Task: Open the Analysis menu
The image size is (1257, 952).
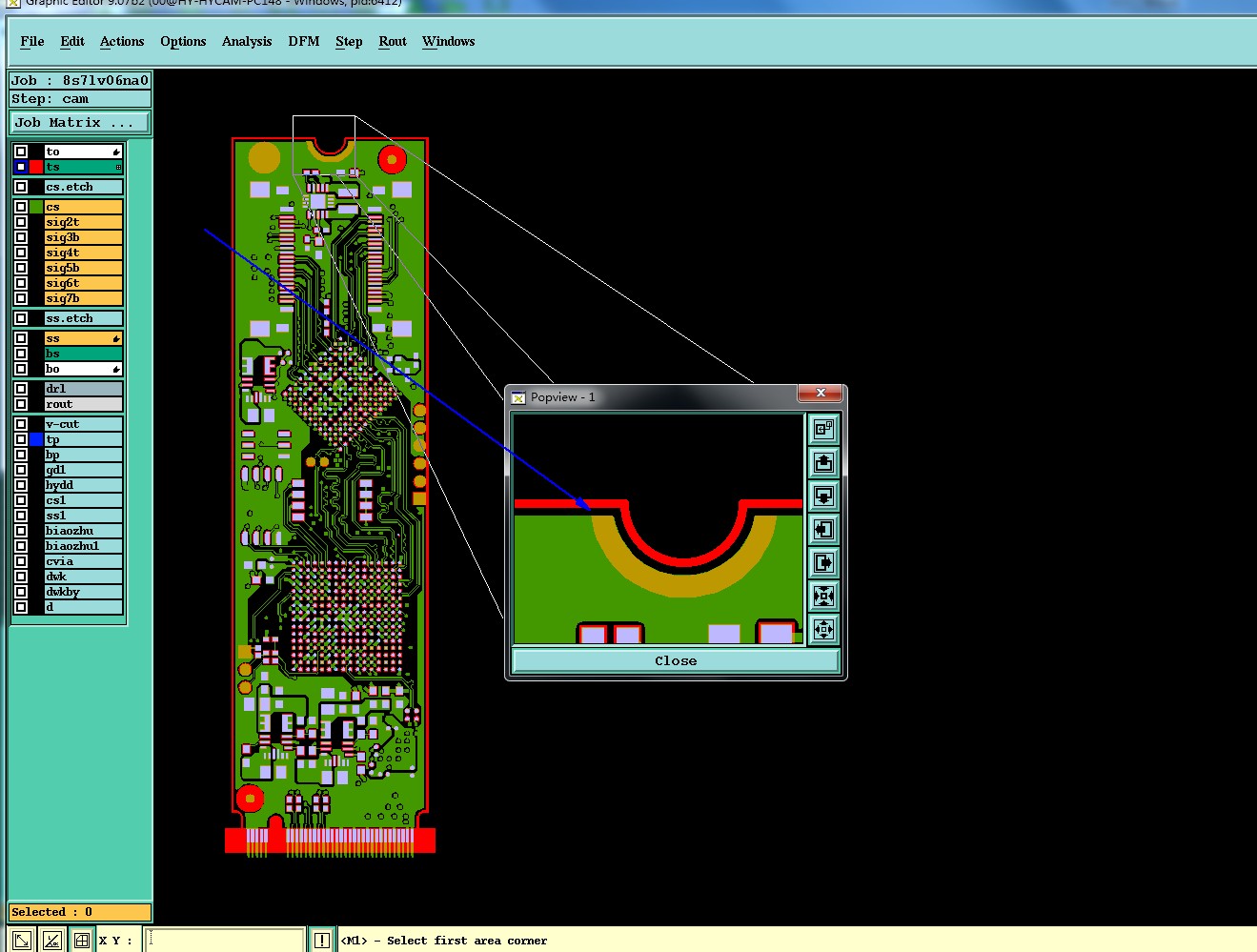Action: click(x=247, y=41)
